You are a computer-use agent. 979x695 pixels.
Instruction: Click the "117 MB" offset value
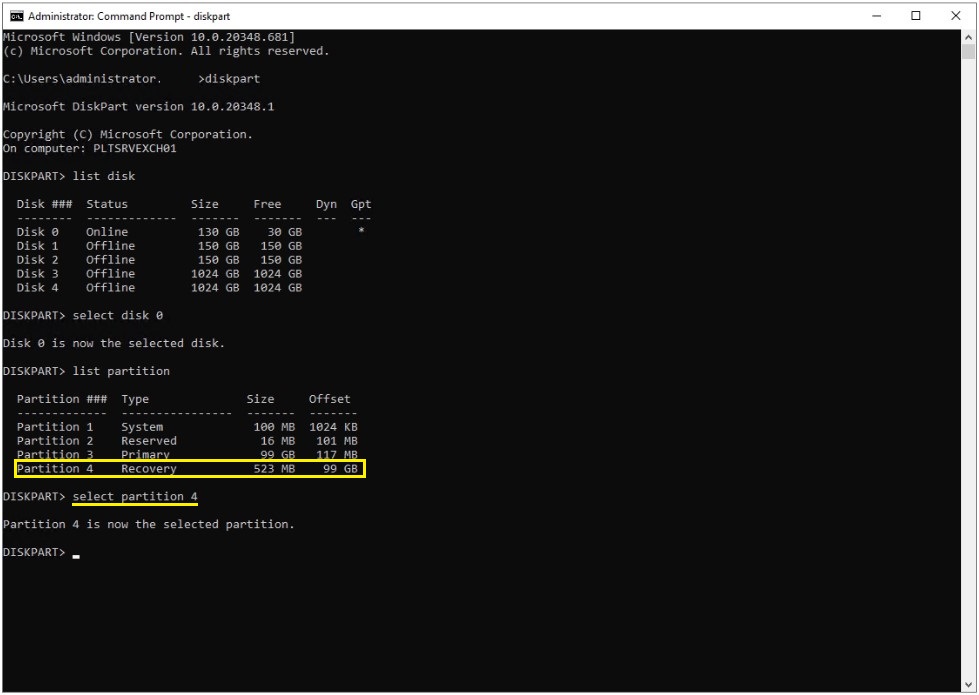(337, 455)
